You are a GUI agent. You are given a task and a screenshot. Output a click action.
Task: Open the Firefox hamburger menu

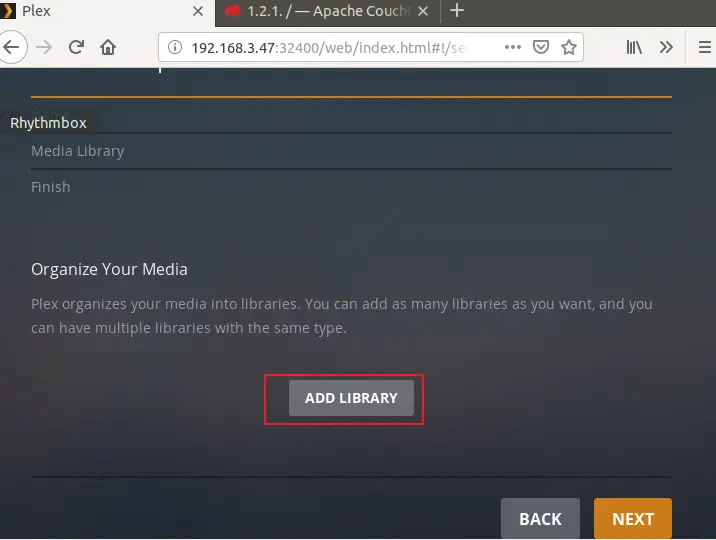coord(705,47)
